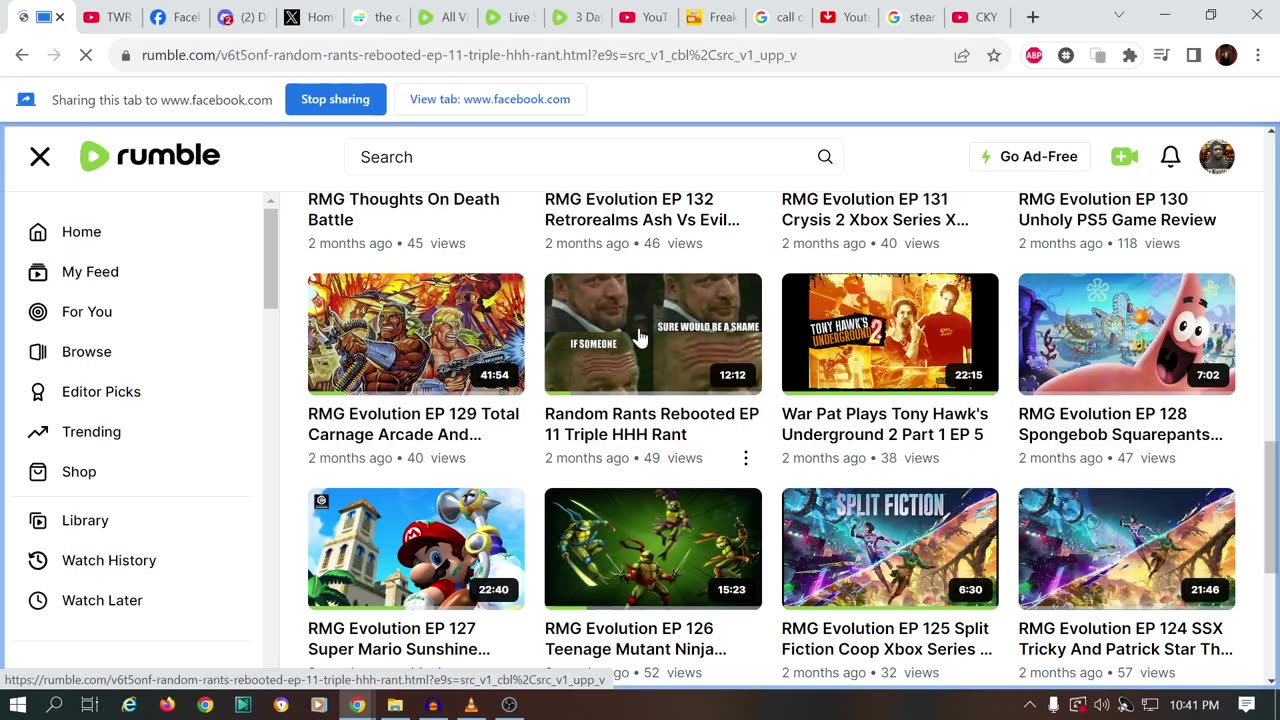Click the Stop sharing button
This screenshot has width=1280, height=720.
coord(335,100)
